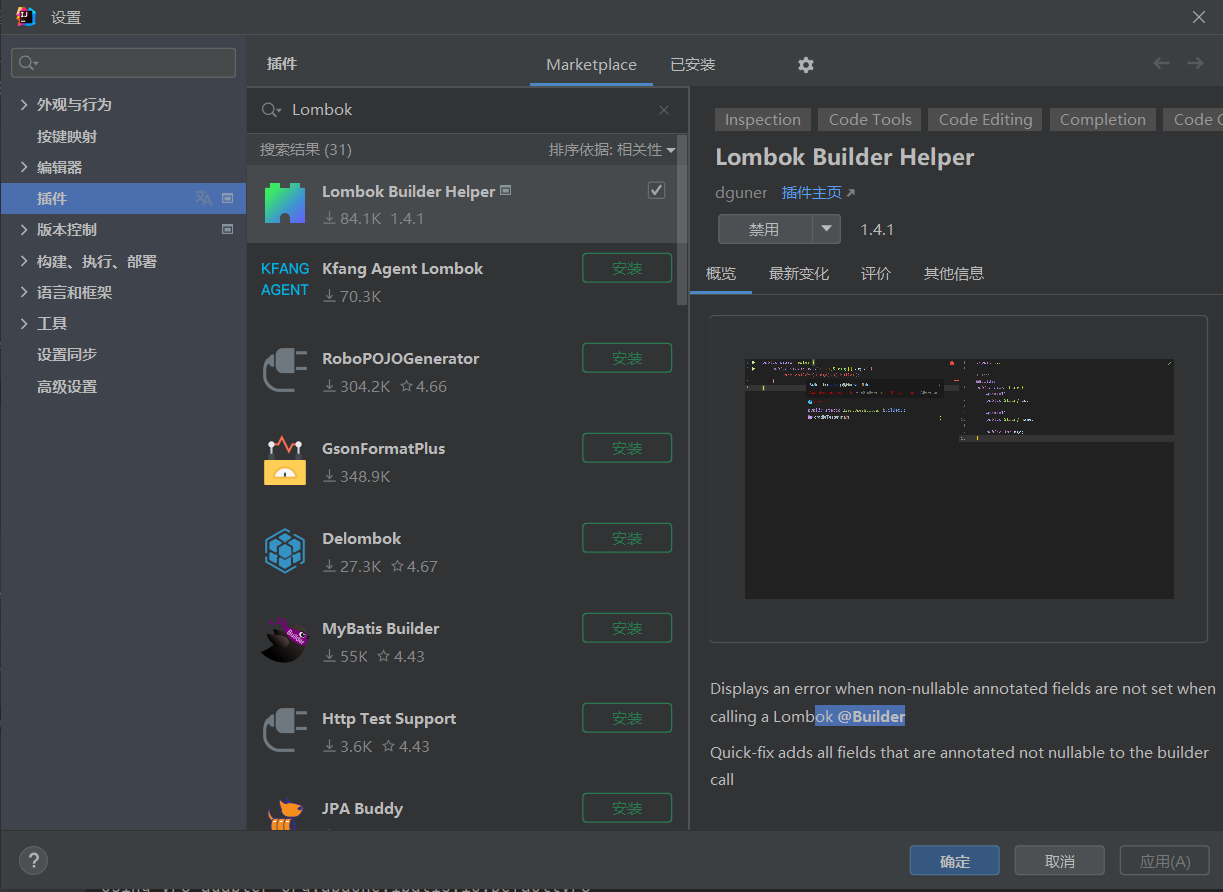Click the 禁用 button

pos(765,229)
